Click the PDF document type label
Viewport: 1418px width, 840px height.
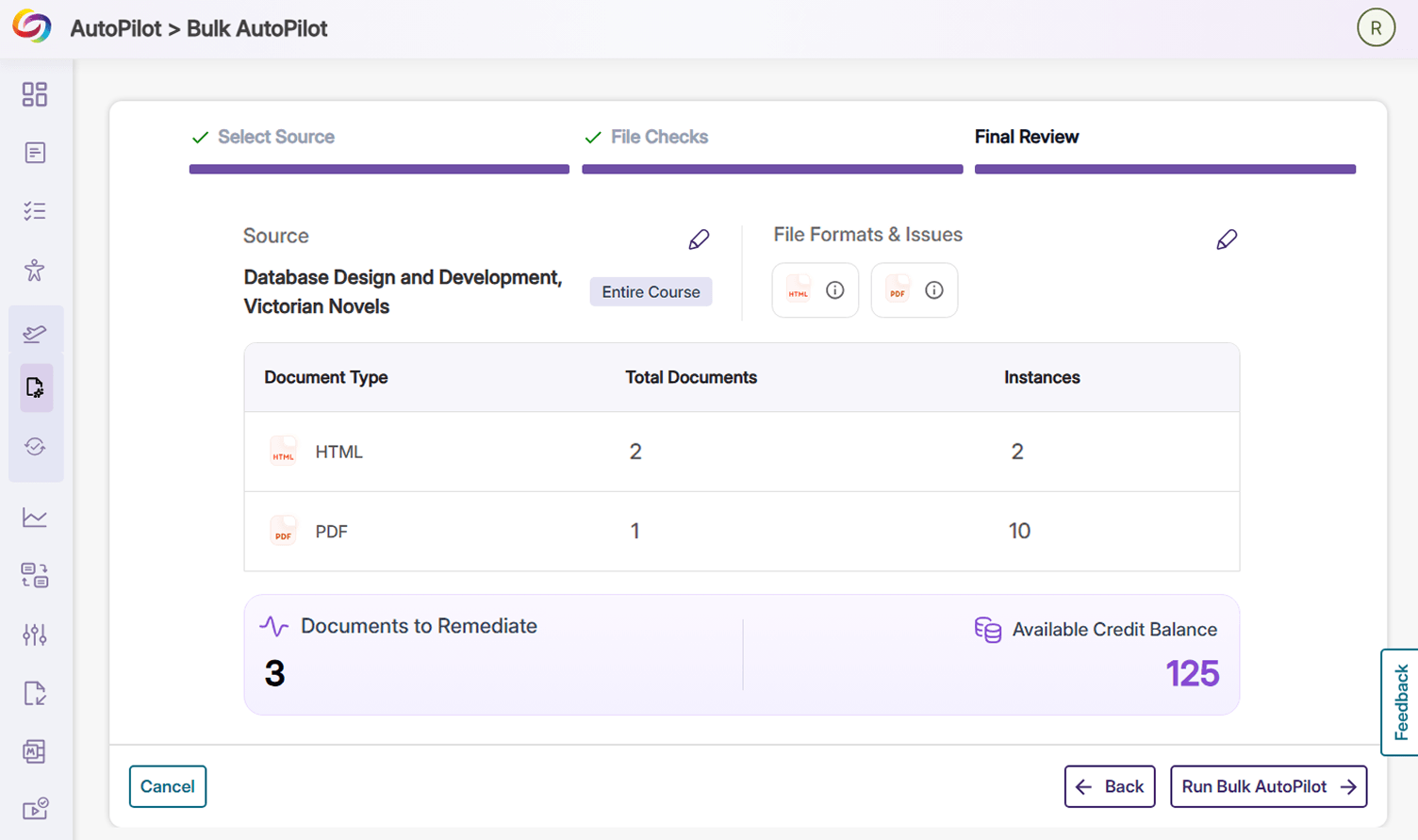point(331,531)
